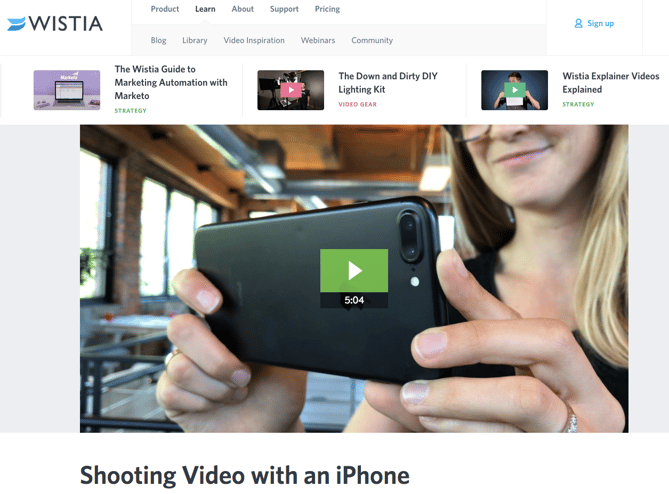This screenshot has width=669, height=494.
Task: Select the Learn menu item
Action: (205, 9)
